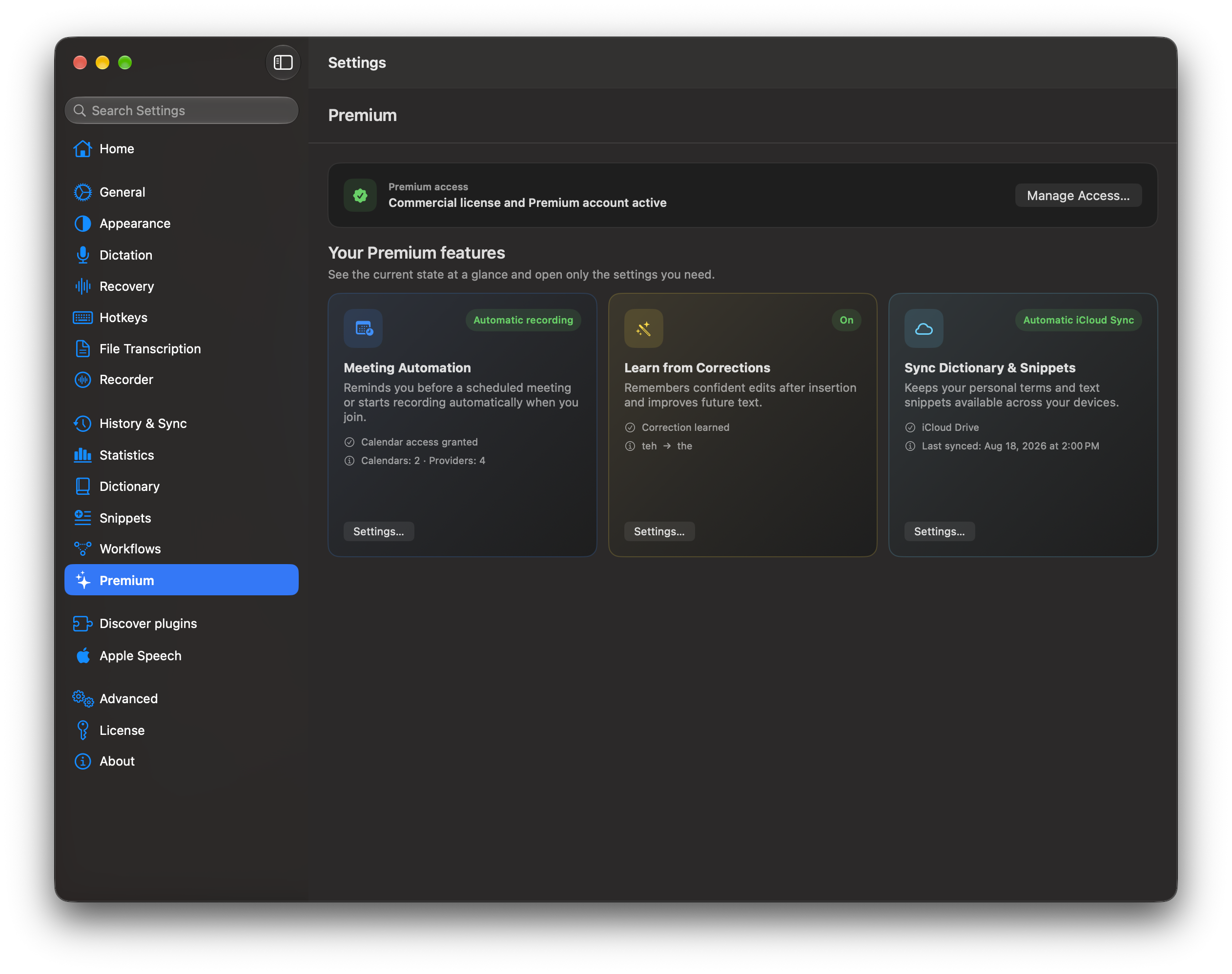
Task: Click the 'Correction learned' status text
Action: 685,427
